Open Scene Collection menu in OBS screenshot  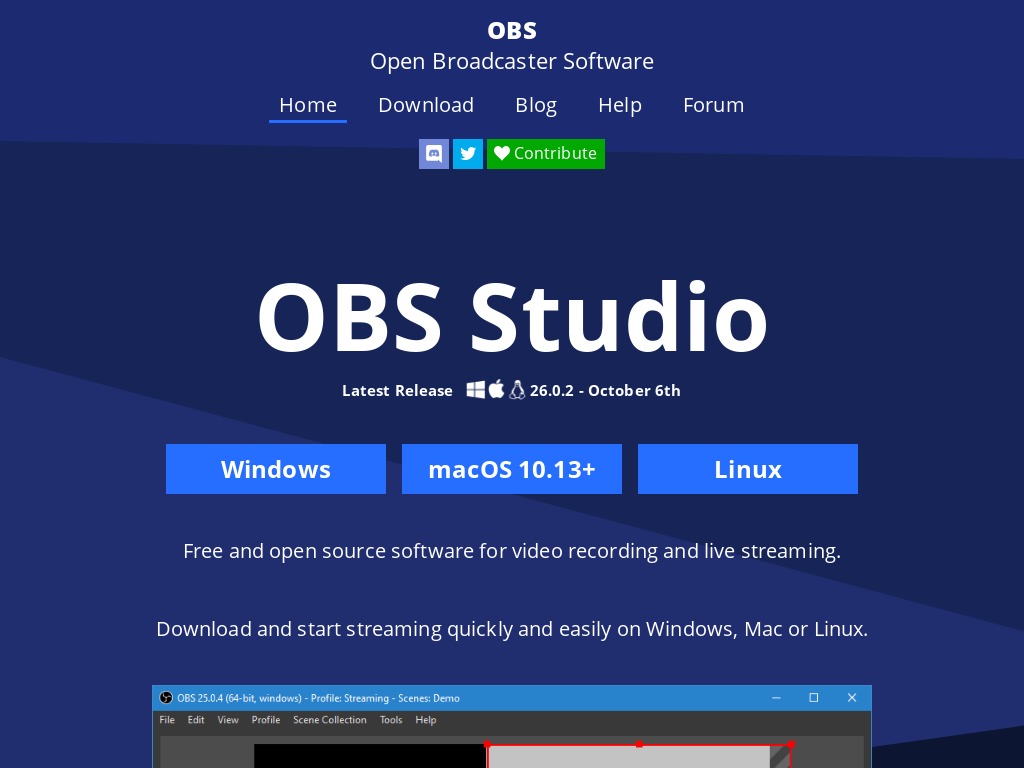tap(330, 720)
